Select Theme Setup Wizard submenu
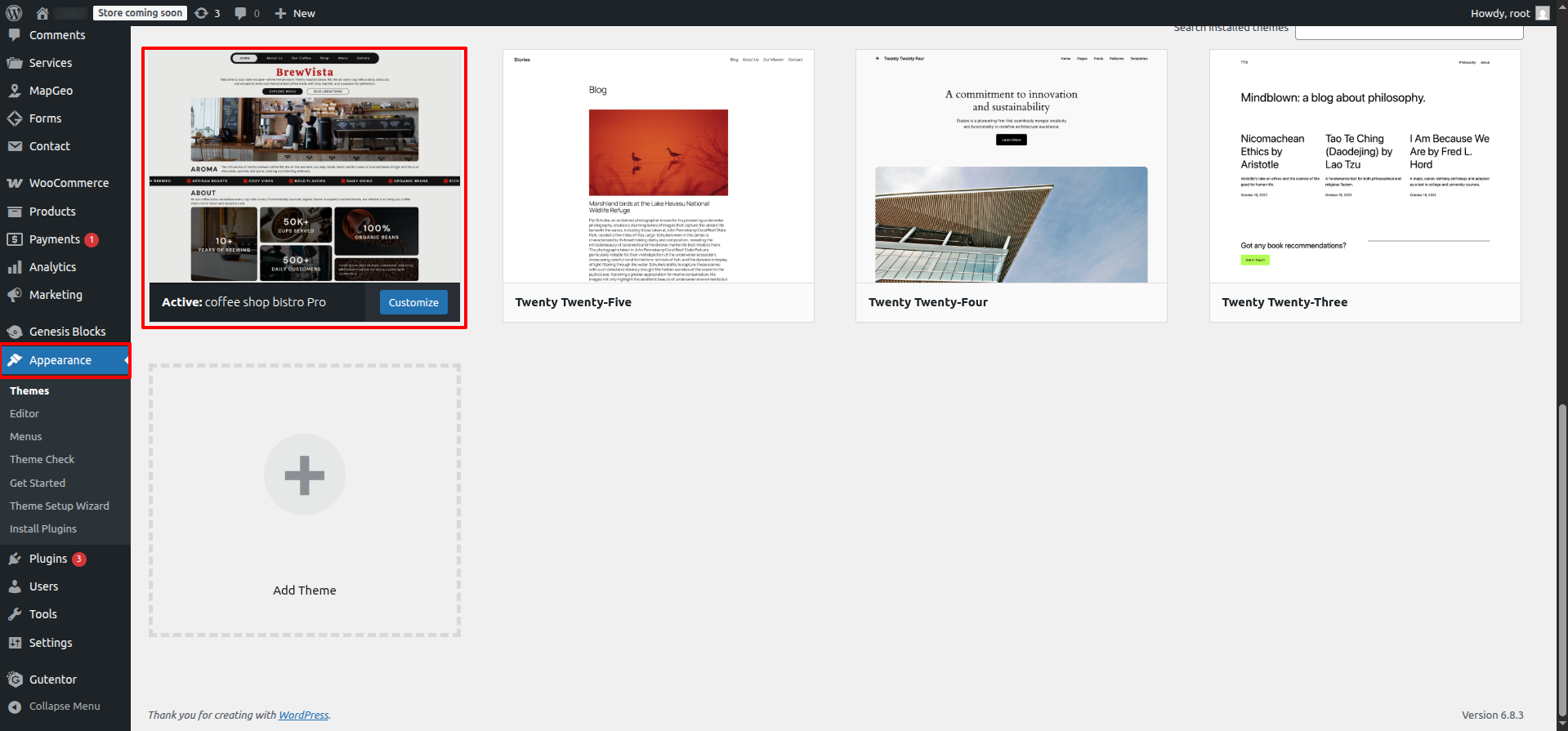 [x=60, y=506]
